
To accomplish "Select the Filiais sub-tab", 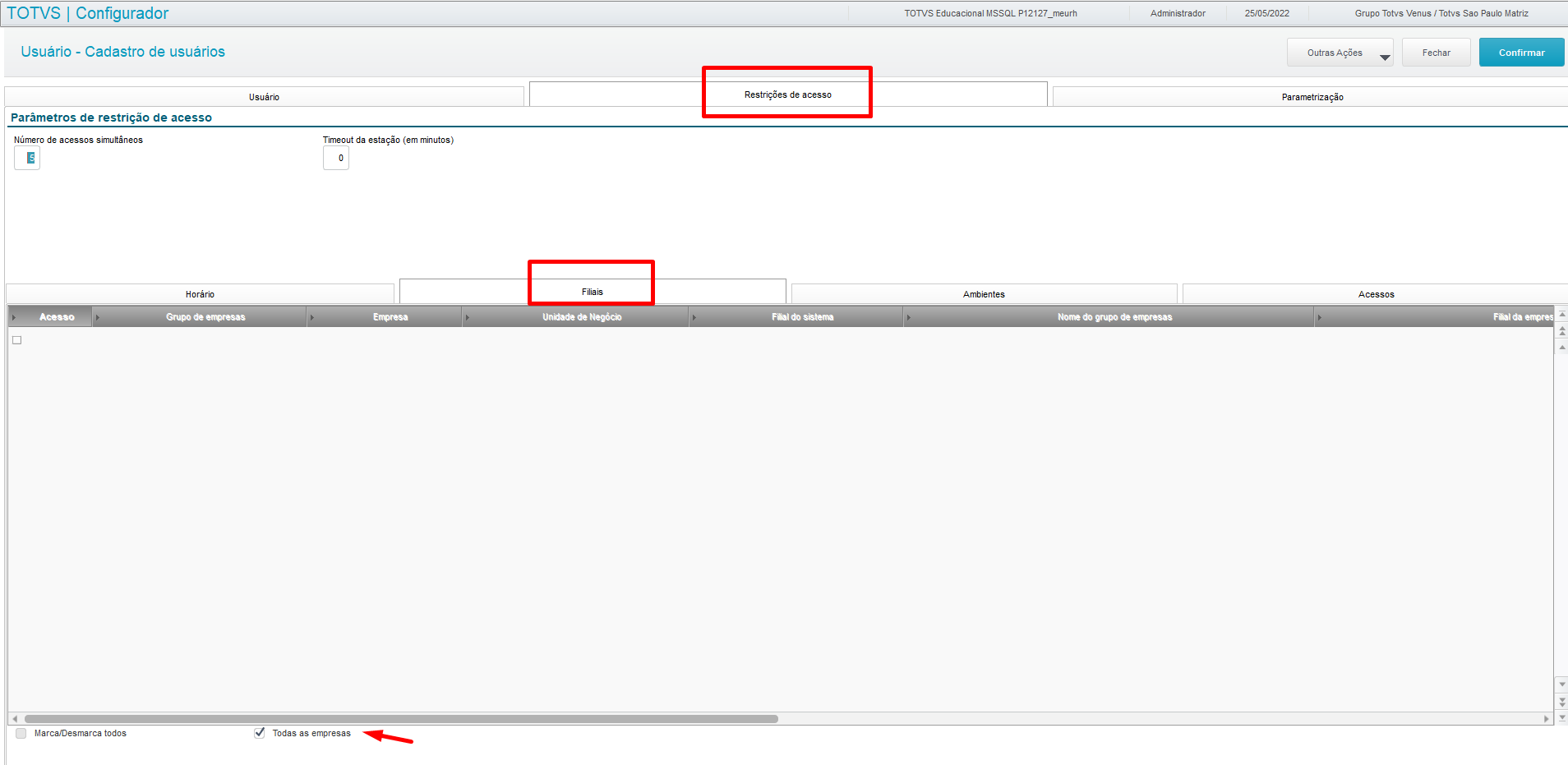I will point(593,292).
